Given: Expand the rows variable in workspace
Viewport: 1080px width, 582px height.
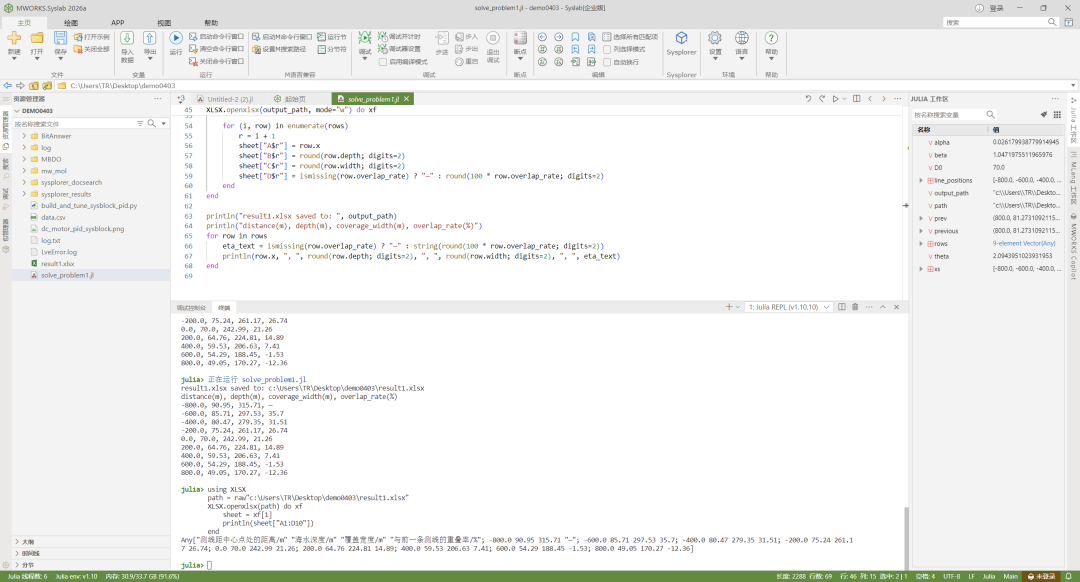Looking at the screenshot, I should (x=921, y=244).
